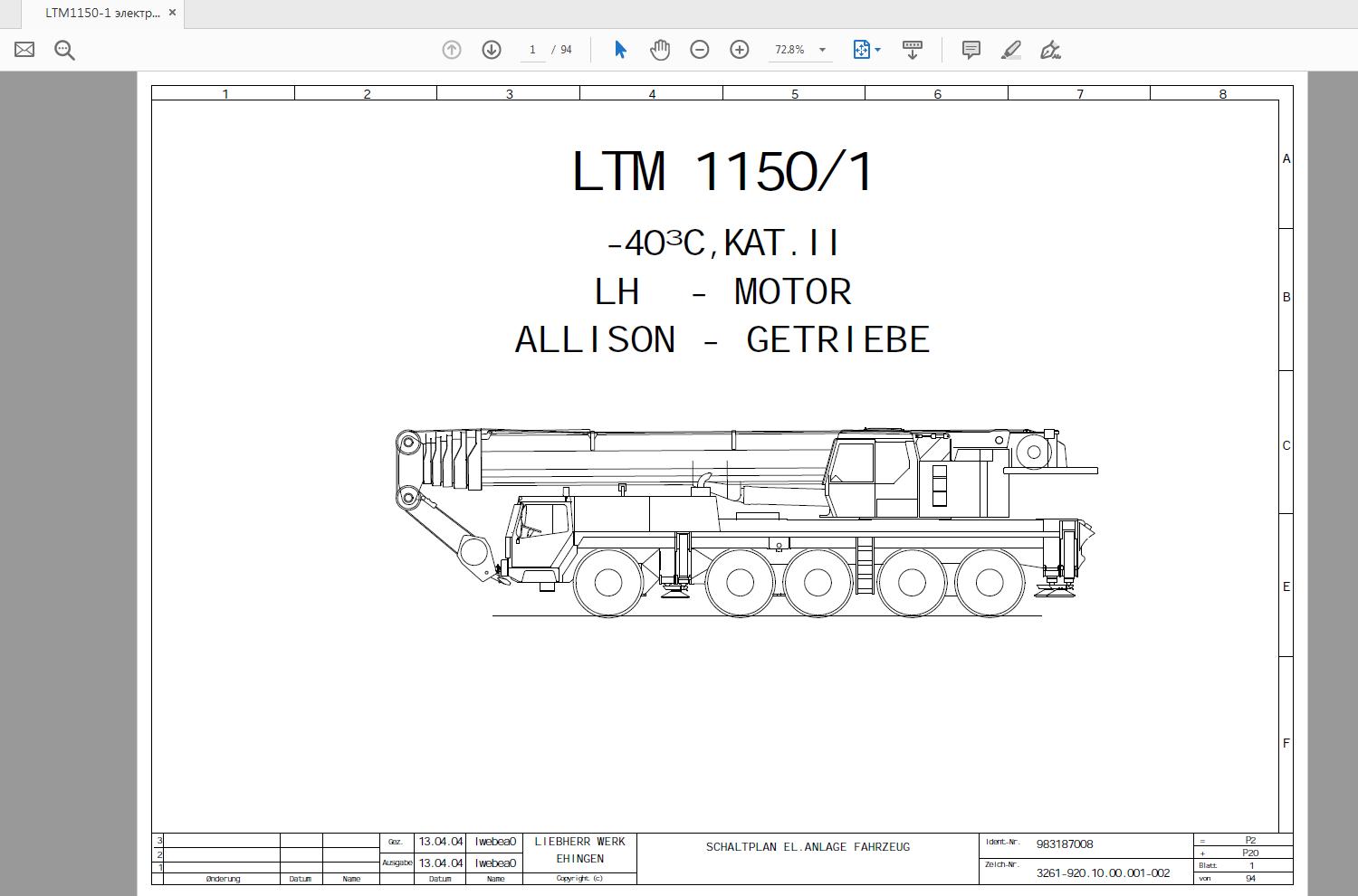Viewport: 1358px width, 896px height.
Task: Select the arrow selection tool
Action: pyautogui.click(x=620, y=50)
